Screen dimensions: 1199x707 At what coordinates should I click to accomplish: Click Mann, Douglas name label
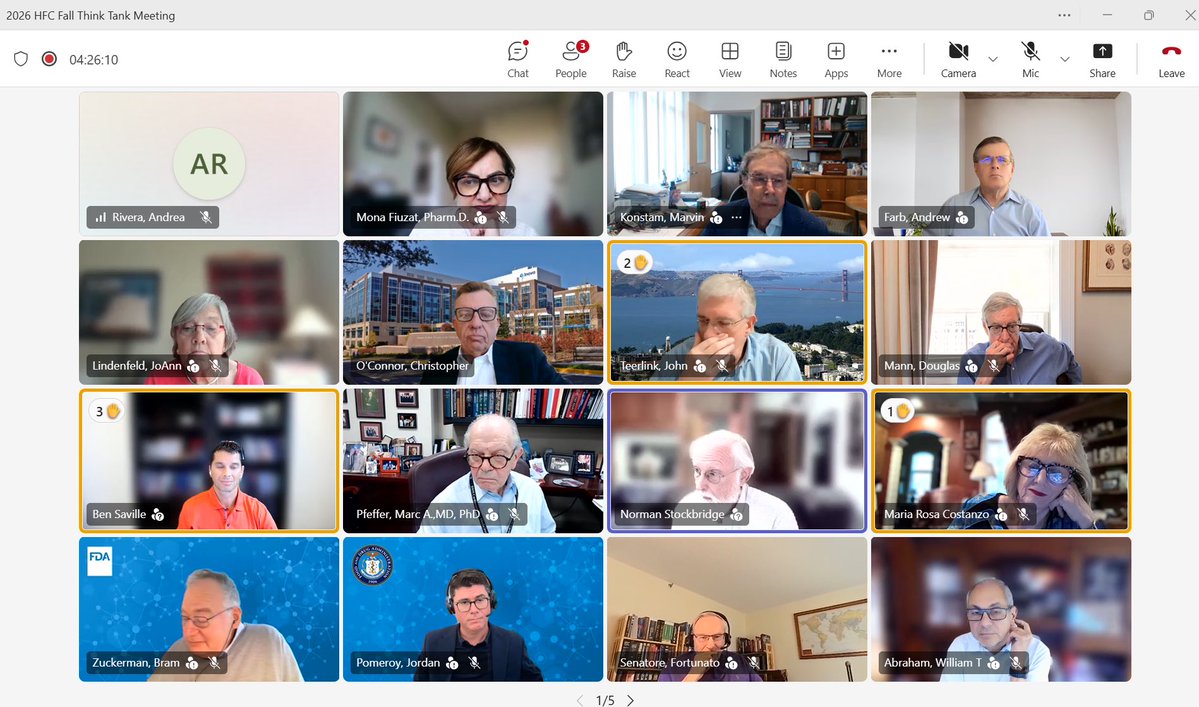coord(921,365)
